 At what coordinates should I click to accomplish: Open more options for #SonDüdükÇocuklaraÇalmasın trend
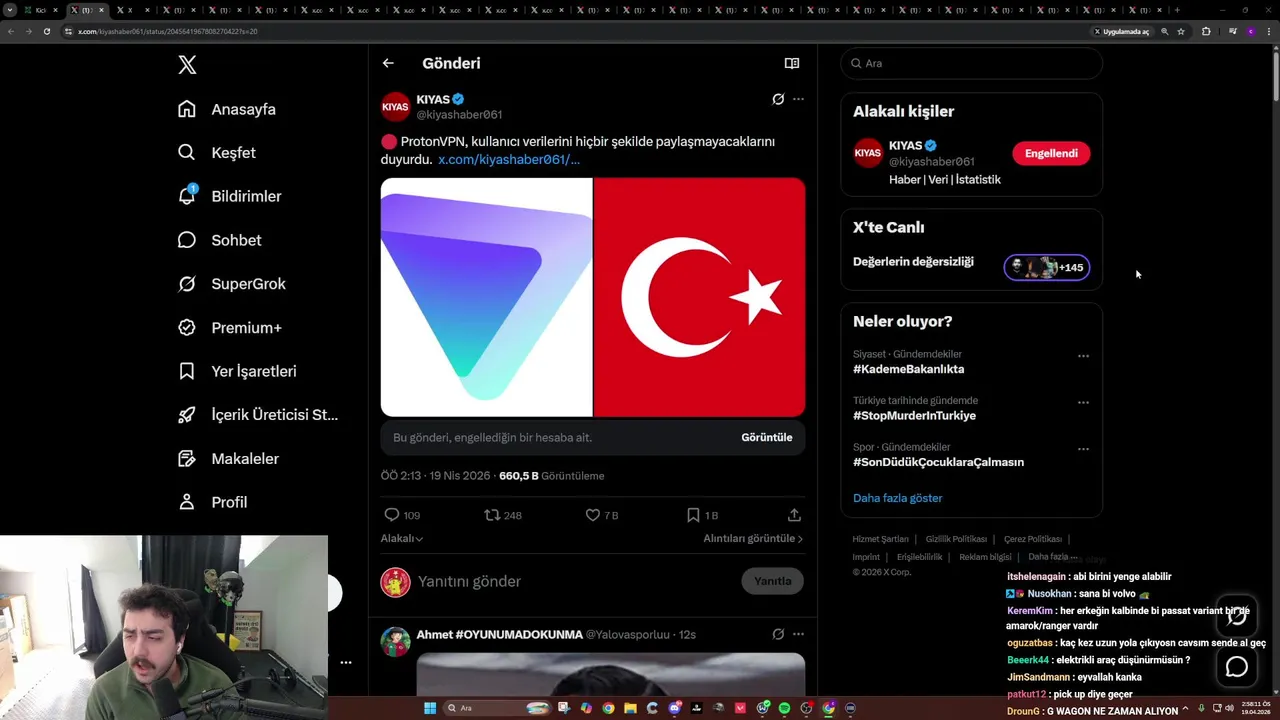click(x=1083, y=449)
